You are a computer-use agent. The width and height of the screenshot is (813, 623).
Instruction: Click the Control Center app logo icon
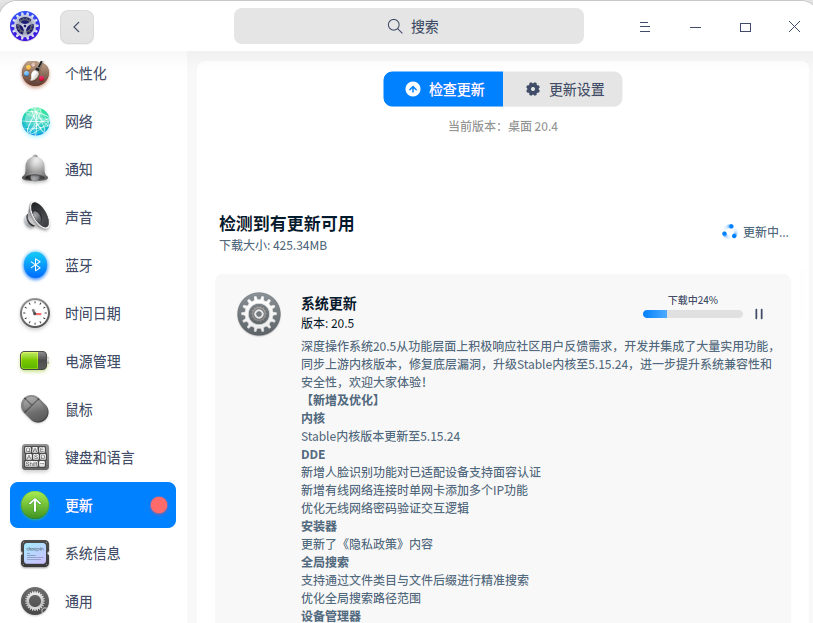25,26
